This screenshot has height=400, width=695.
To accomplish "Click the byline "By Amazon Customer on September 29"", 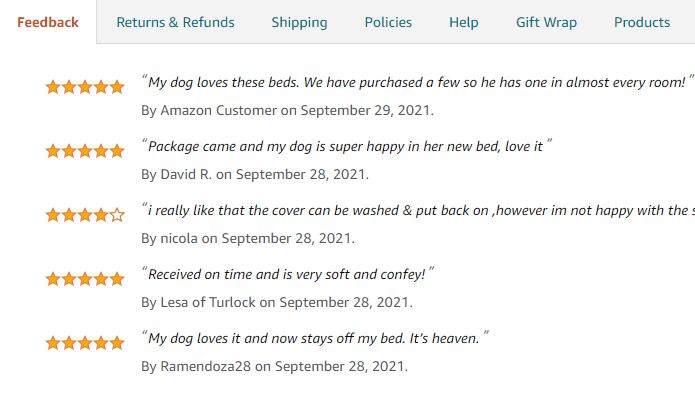I will pos(287,110).
